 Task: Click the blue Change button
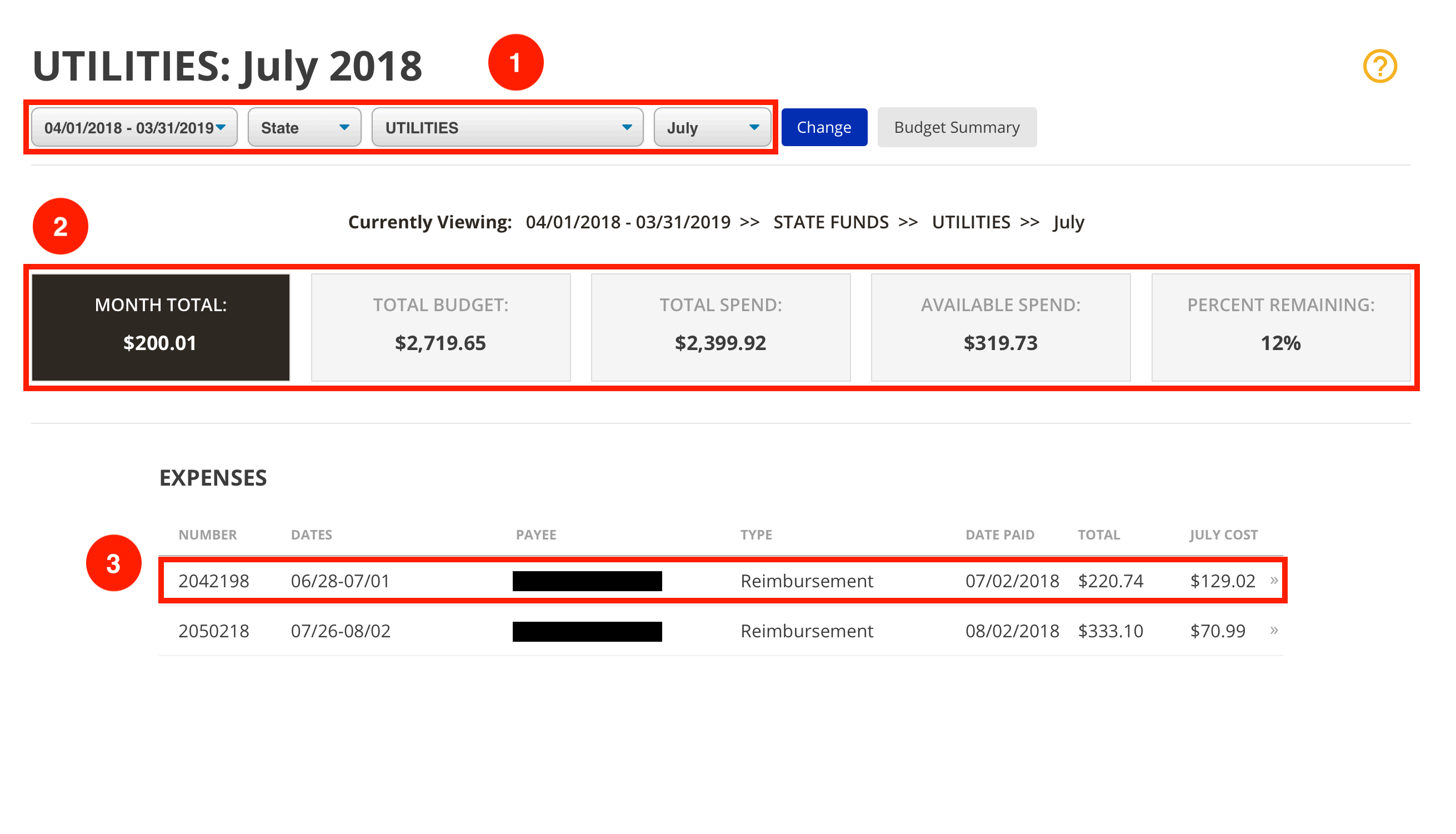pos(823,127)
